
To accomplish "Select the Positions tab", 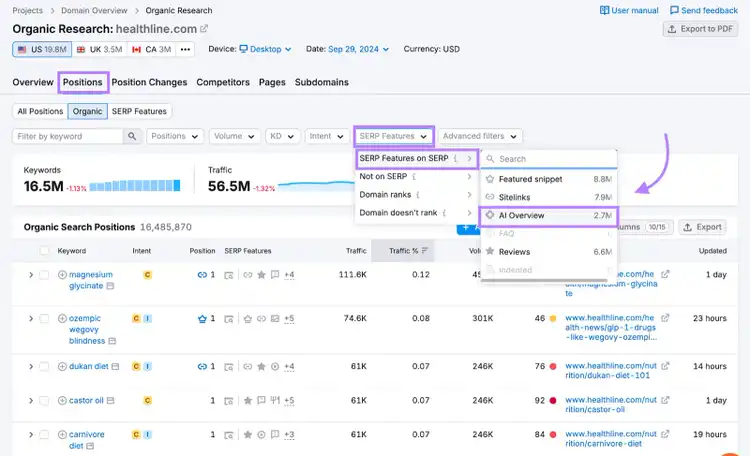I will click(x=83, y=82).
